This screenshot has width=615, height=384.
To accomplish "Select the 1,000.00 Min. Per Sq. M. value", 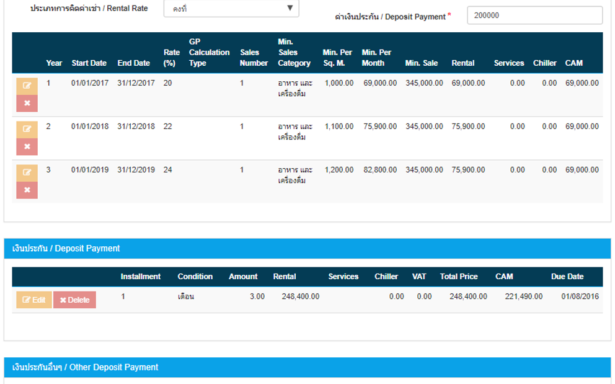I will pos(339,83).
